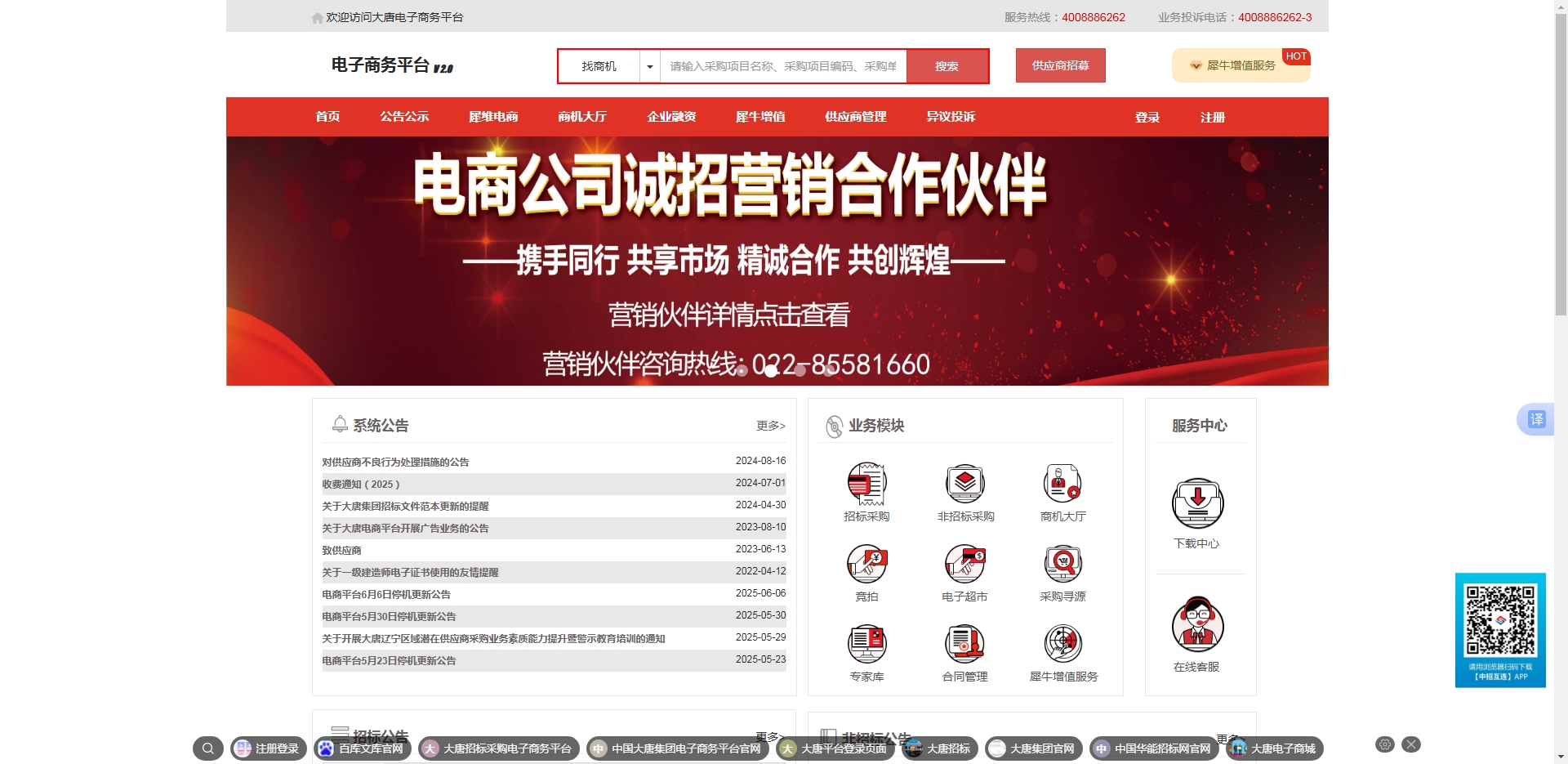
Task: Click the floating translate icon
Action: point(1535,419)
